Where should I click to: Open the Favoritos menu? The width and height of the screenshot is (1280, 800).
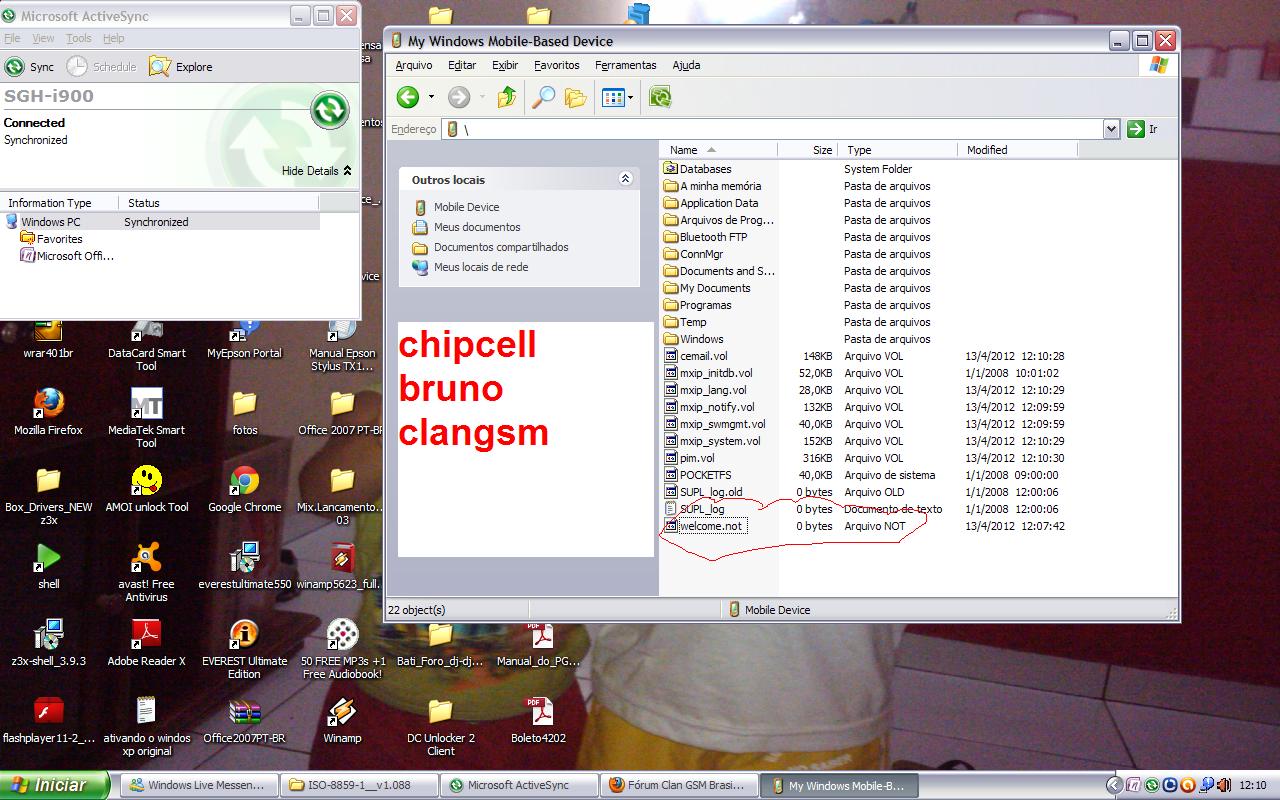coord(556,65)
